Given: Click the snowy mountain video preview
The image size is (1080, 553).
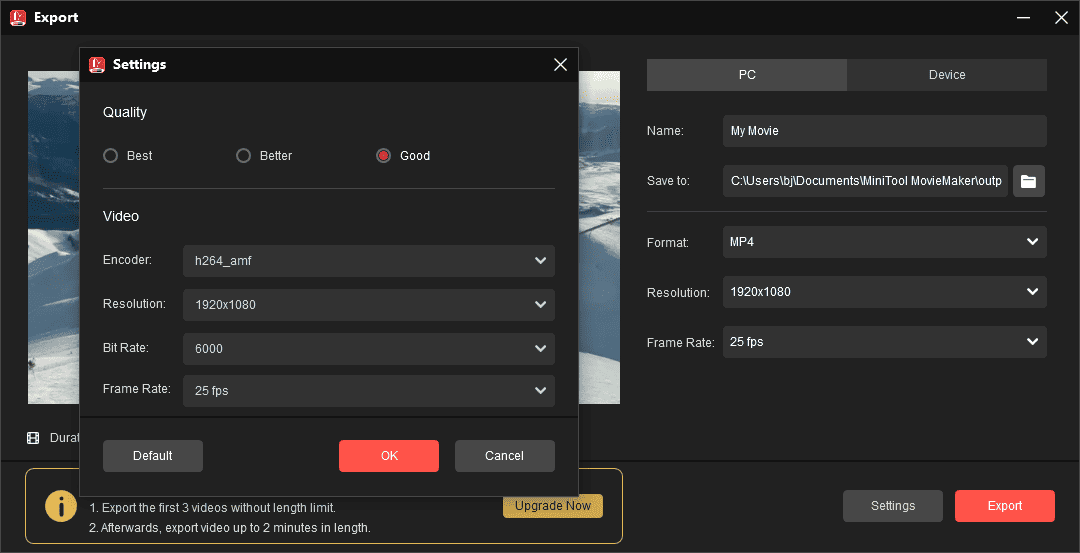Looking at the screenshot, I should coord(598,238).
